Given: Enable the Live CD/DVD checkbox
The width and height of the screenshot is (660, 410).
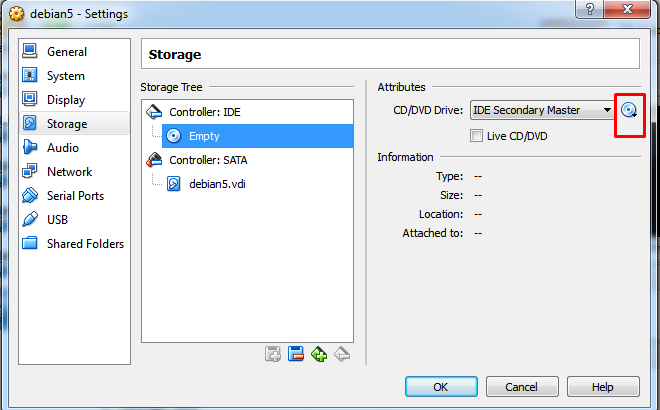Looking at the screenshot, I should [x=477, y=136].
